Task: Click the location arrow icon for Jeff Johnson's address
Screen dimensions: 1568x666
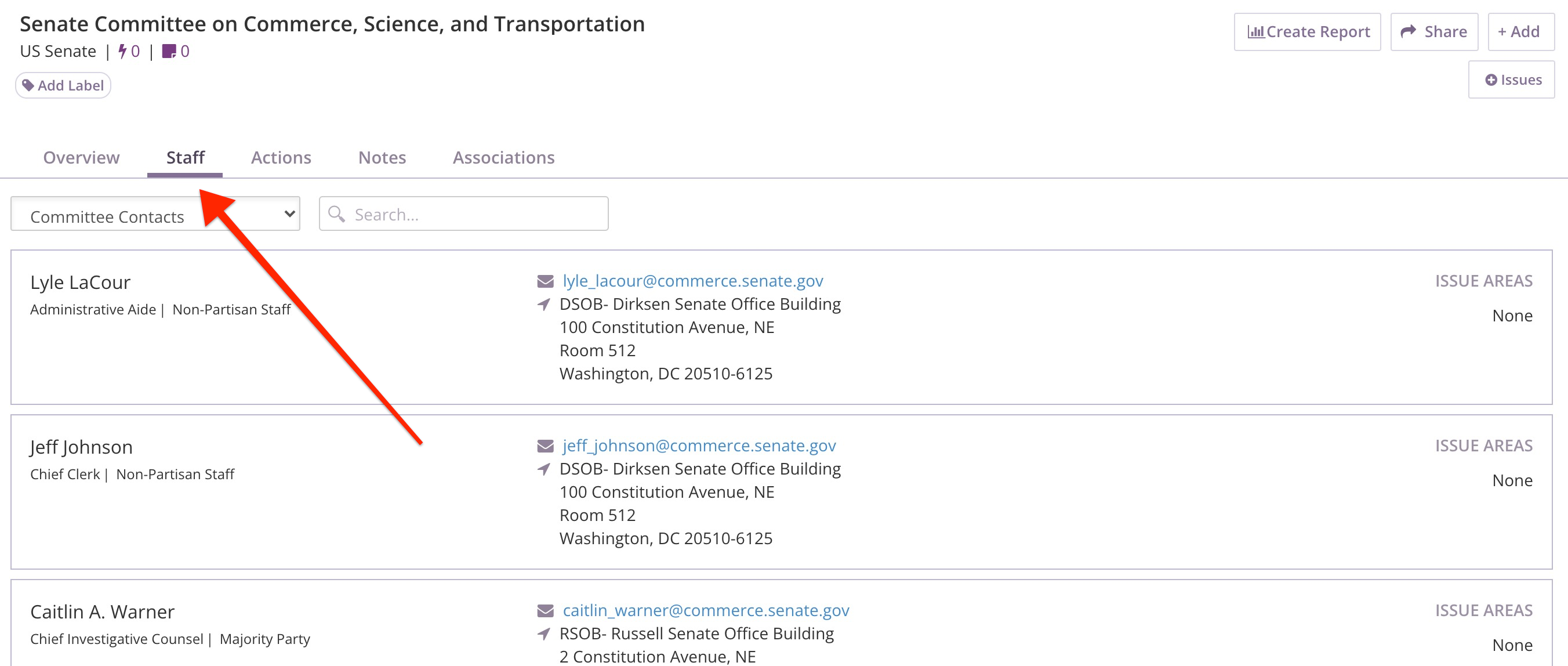Action: (x=544, y=469)
